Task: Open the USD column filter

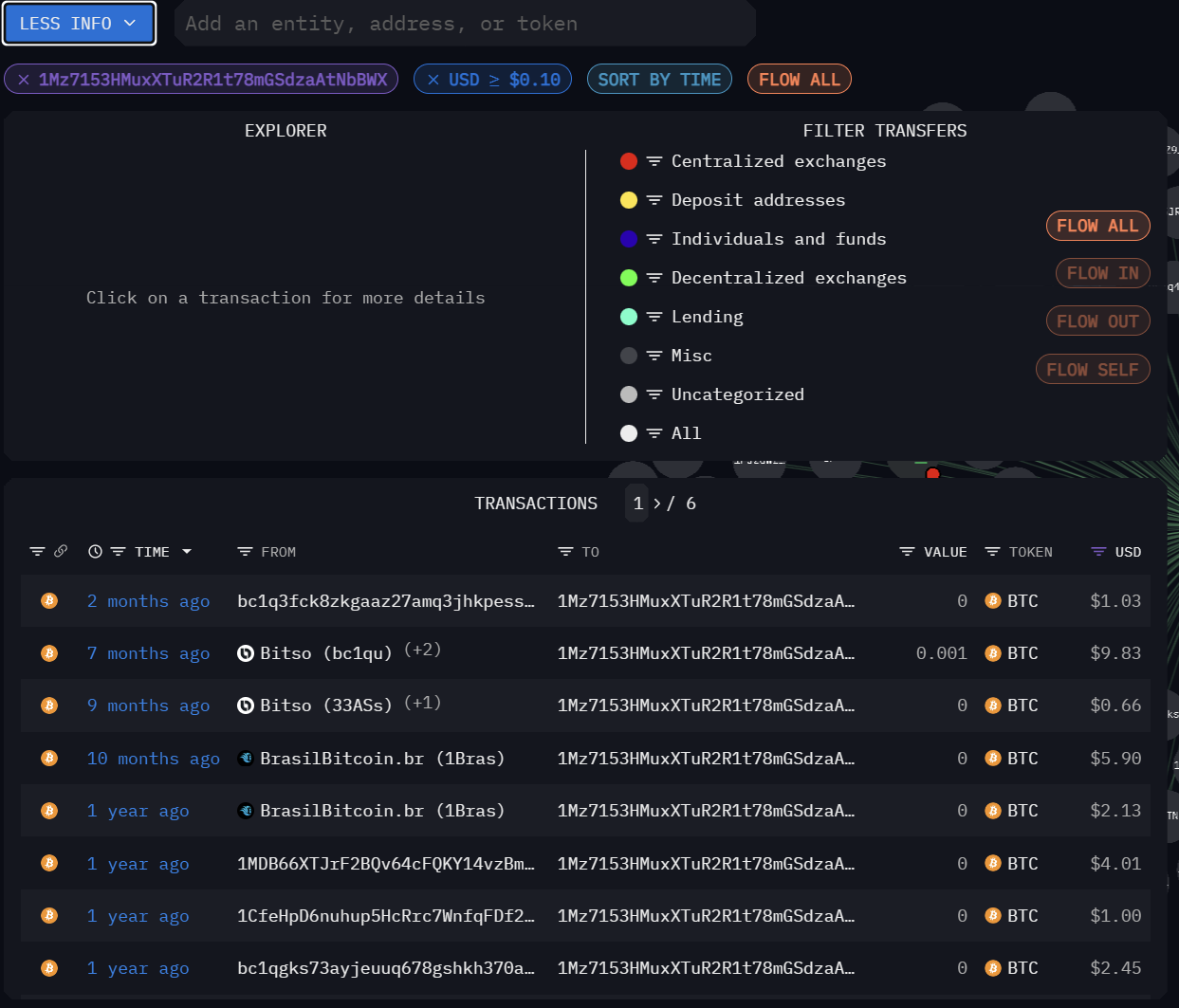Action: coord(1098,551)
